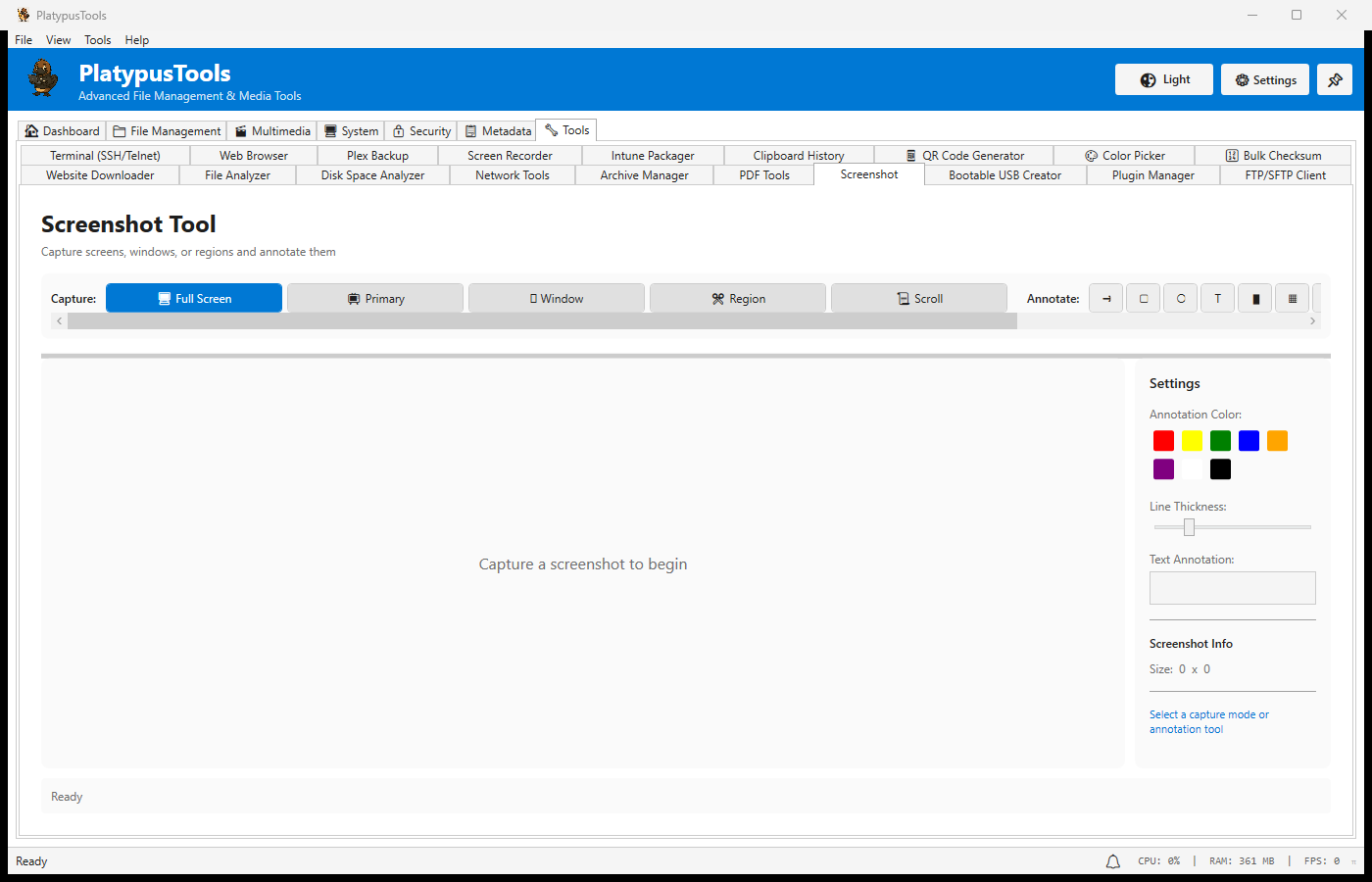This screenshot has height=882, width=1372.
Task: Expand the capture toolbar with the right chevron
Action: (1313, 320)
